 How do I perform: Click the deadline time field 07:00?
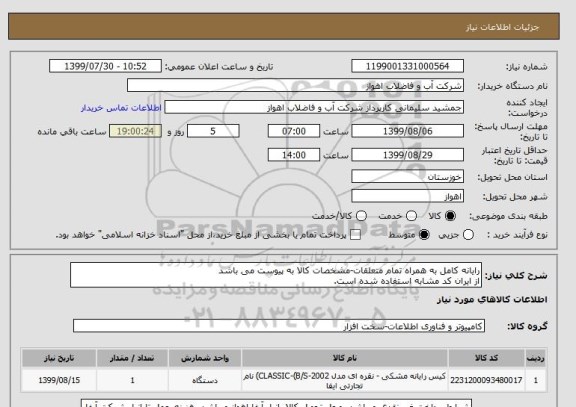(x=294, y=131)
